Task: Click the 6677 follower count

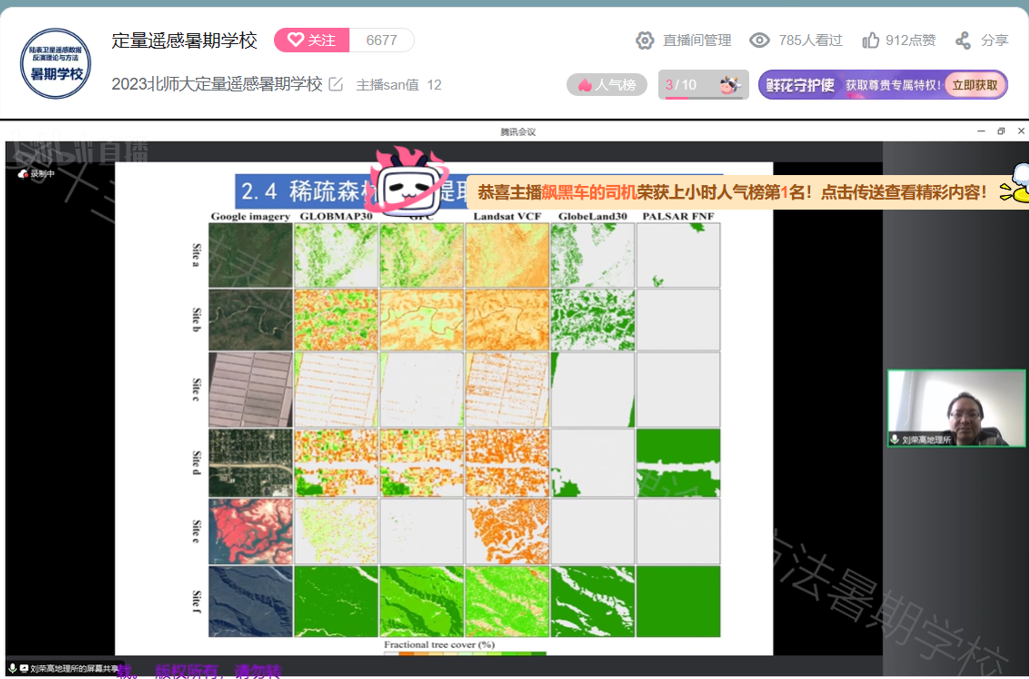Action: (x=381, y=40)
